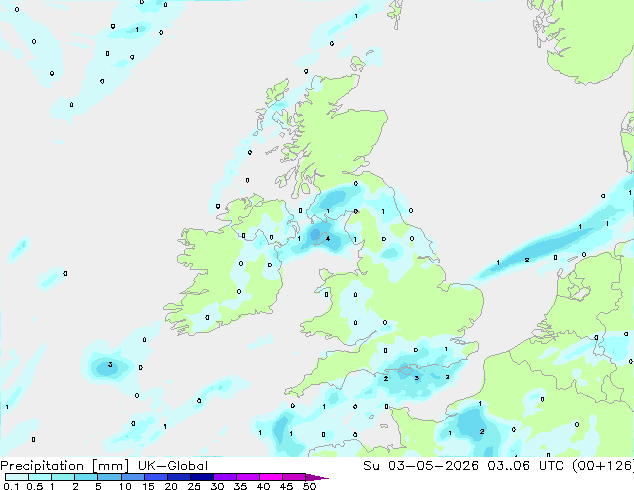The height and width of the screenshot is (490, 634).
Task: Click the 1–2 mm legend swatch
Action: (63, 477)
